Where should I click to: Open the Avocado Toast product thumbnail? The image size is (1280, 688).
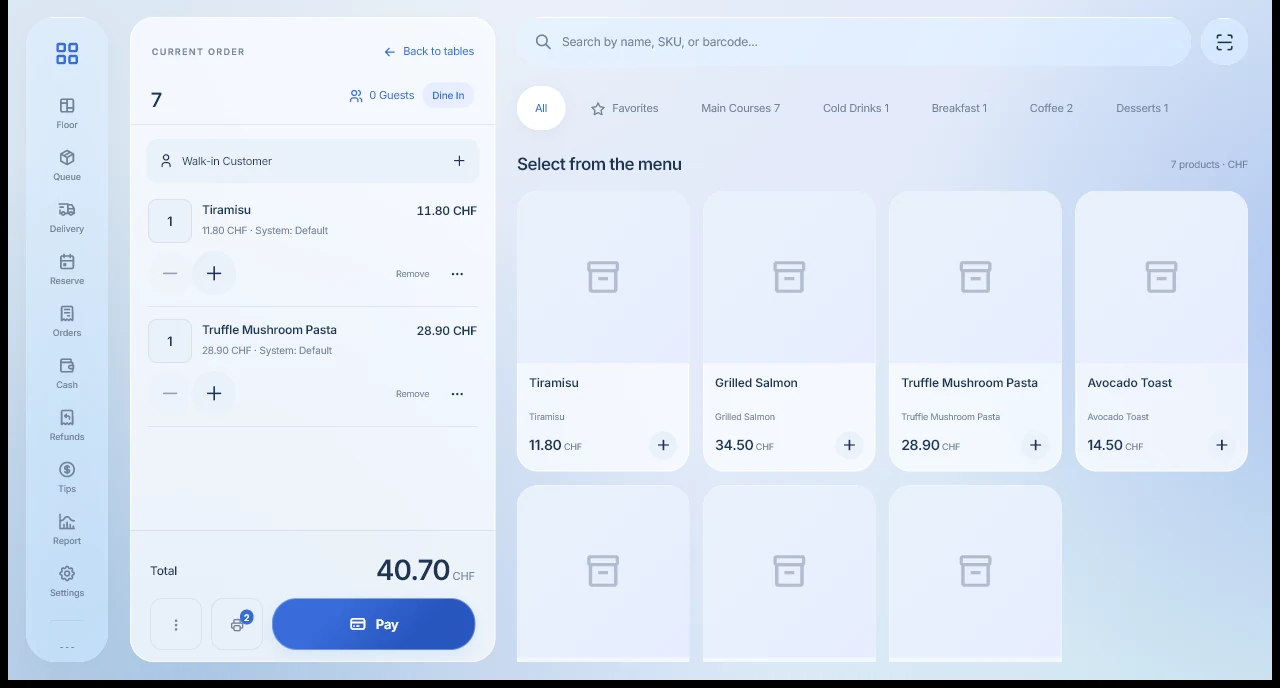1161,277
